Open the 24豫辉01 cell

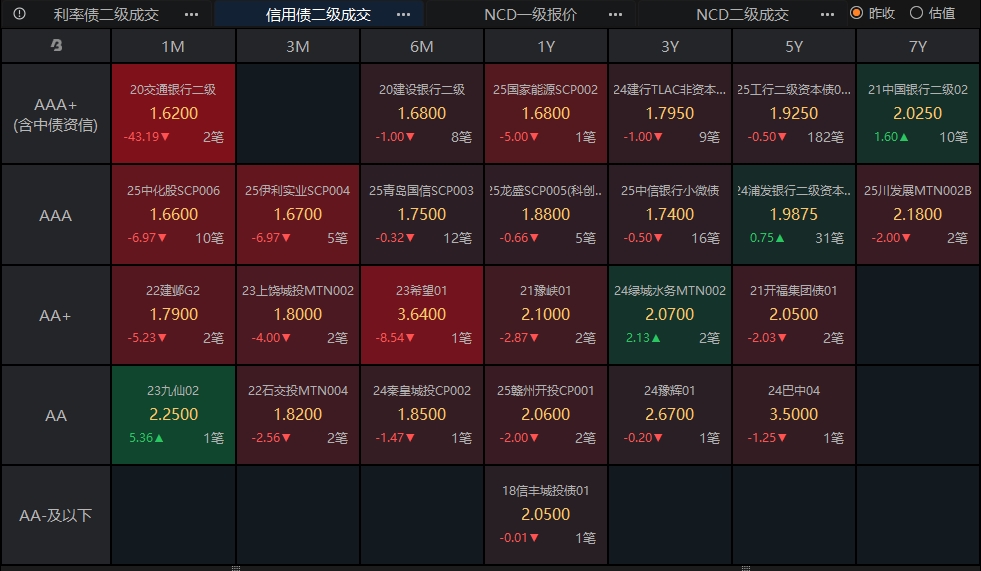[x=669, y=415]
